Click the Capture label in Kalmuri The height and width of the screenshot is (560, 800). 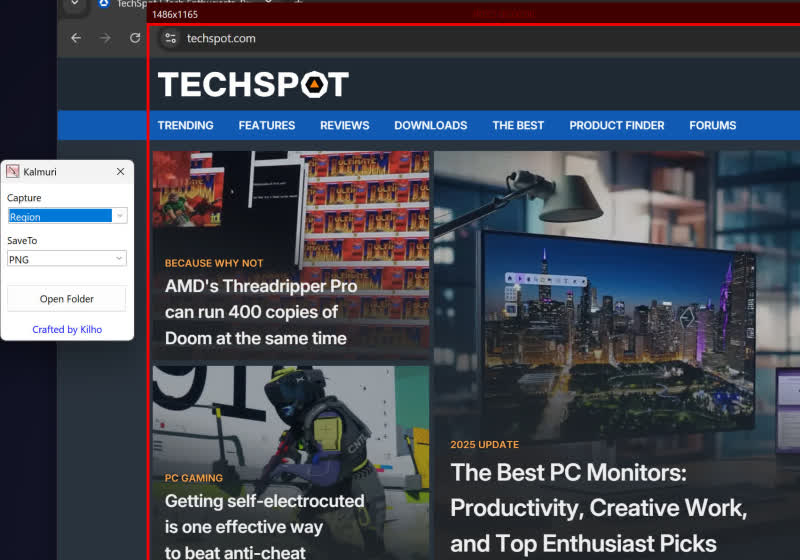click(24, 198)
